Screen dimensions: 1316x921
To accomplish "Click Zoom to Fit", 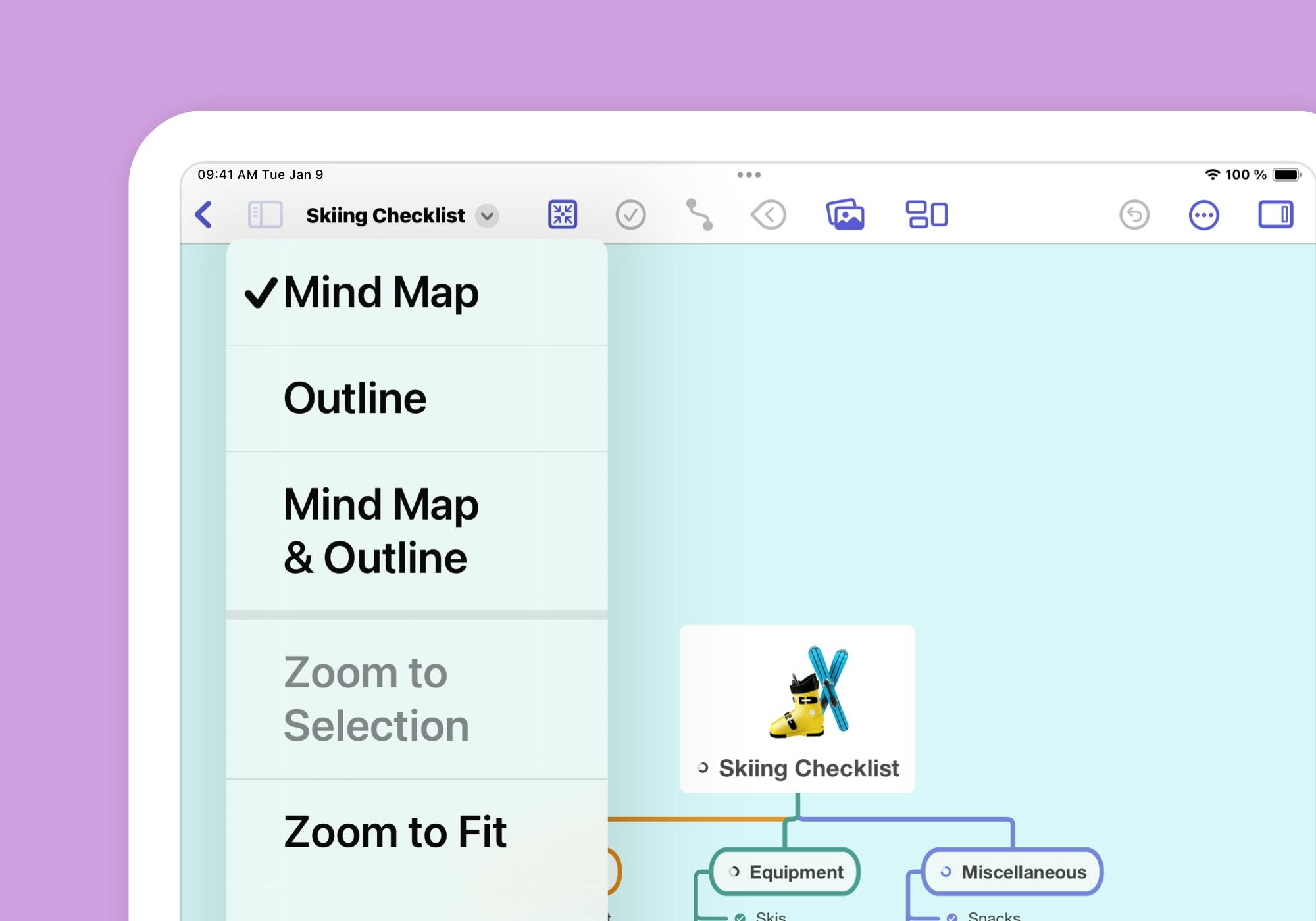I will (395, 832).
